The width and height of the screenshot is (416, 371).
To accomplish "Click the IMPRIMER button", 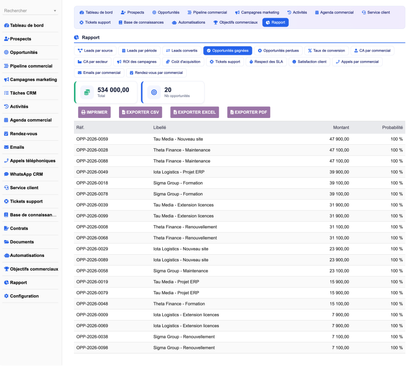I will click(x=94, y=112).
